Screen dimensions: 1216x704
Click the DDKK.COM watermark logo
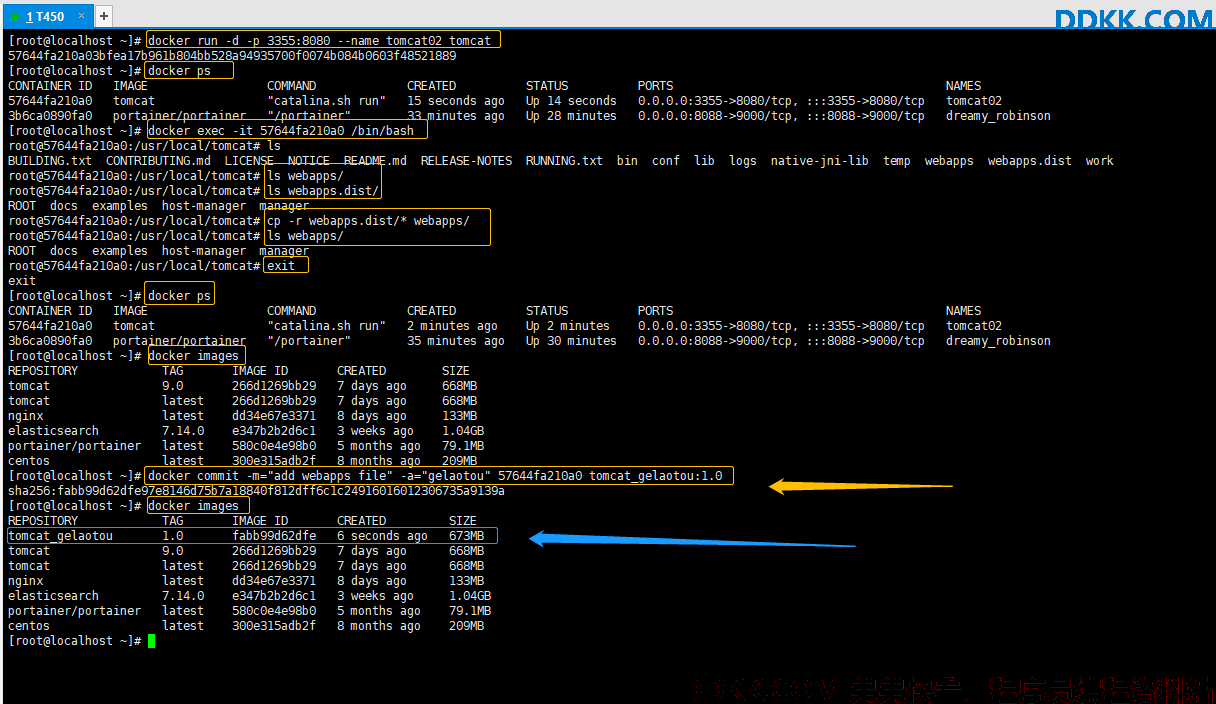coord(1133,19)
